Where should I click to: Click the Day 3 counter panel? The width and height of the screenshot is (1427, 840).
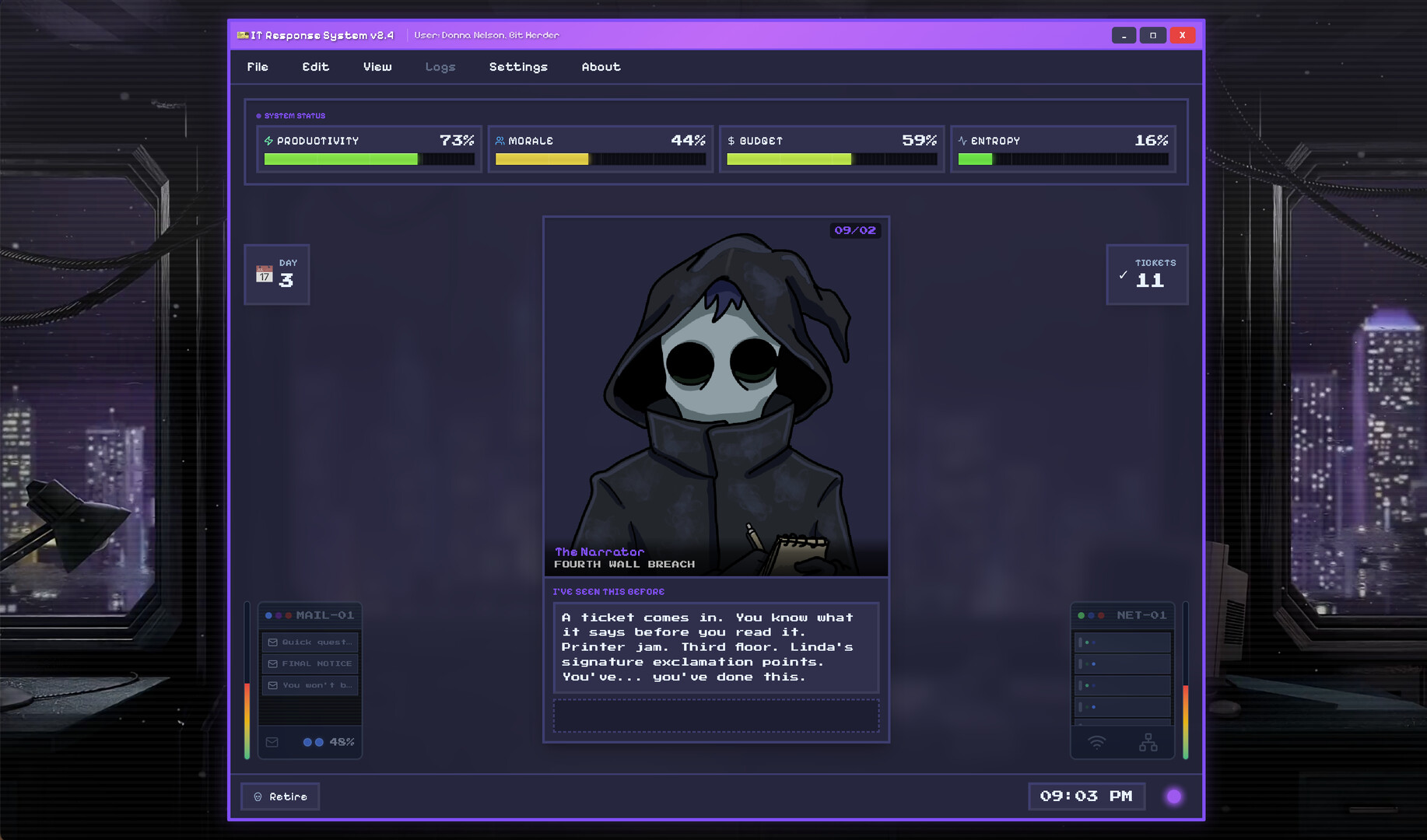click(x=277, y=275)
